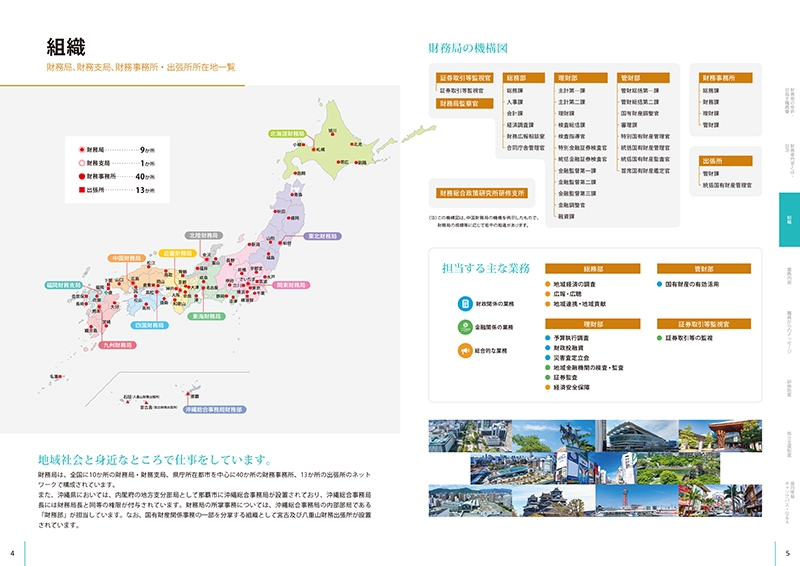This screenshot has width=800, height=566.
Task: Click 経済調査課 in the org chart
Action: point(520,125)
